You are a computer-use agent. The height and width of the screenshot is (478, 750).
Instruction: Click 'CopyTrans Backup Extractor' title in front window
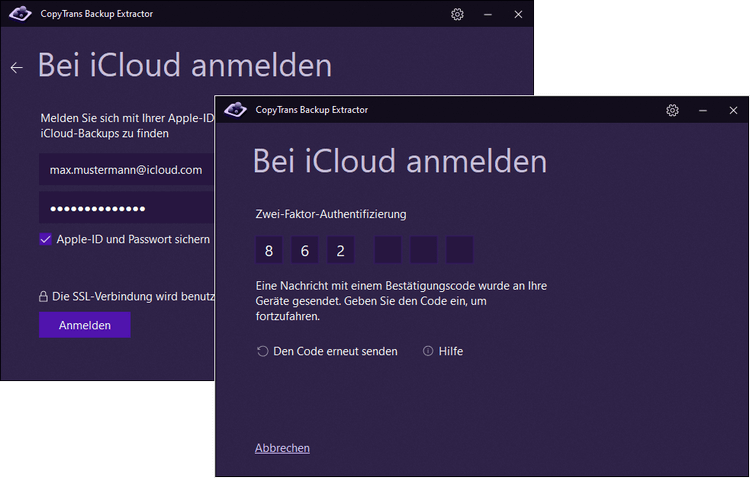311,110
